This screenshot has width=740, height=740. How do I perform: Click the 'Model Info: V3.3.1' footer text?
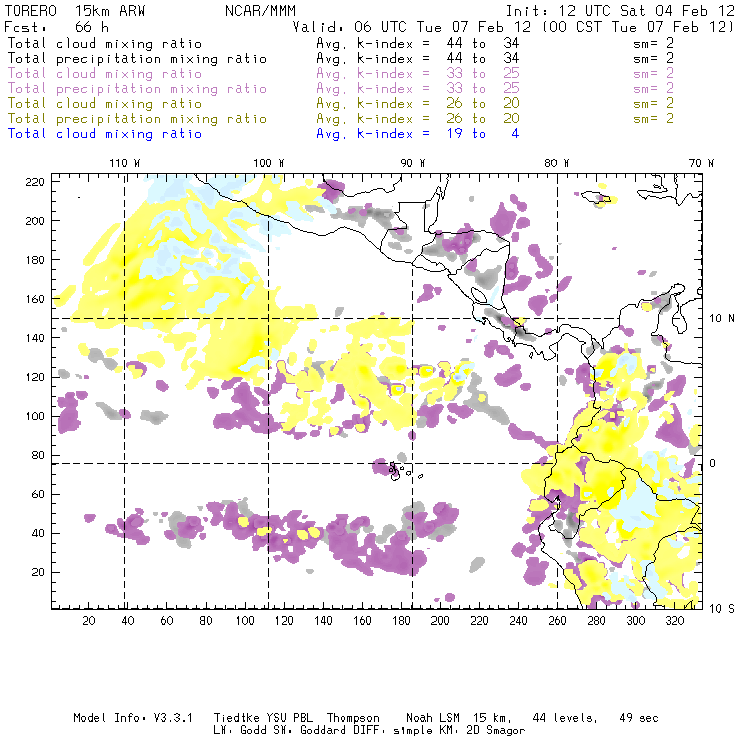point(133,718)
